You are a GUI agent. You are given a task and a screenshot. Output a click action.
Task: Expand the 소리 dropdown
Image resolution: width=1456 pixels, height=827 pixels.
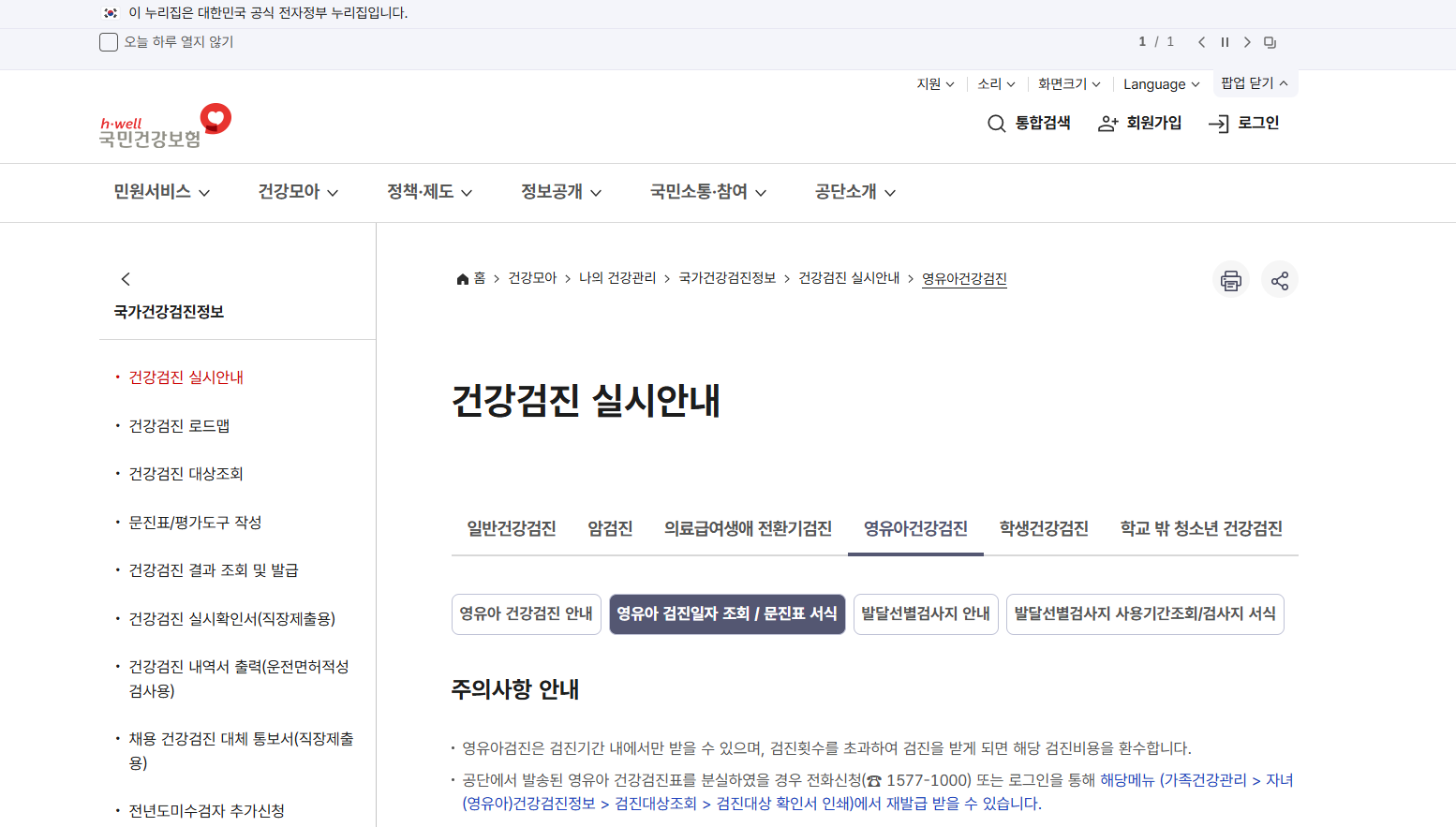[x=996, y=83]
